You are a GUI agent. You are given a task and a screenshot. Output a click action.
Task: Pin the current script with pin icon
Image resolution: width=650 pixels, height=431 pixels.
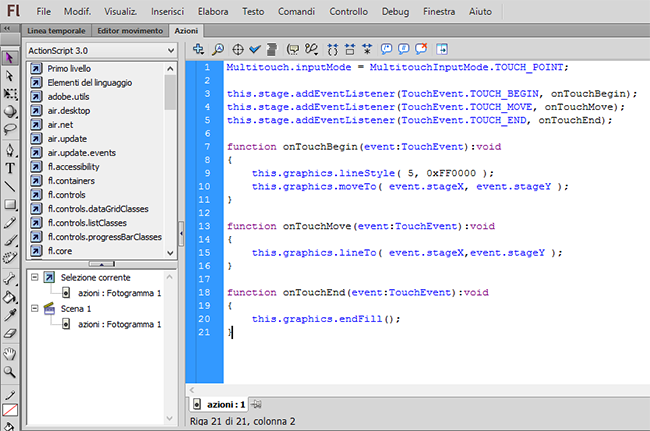(x=256, y=404)
